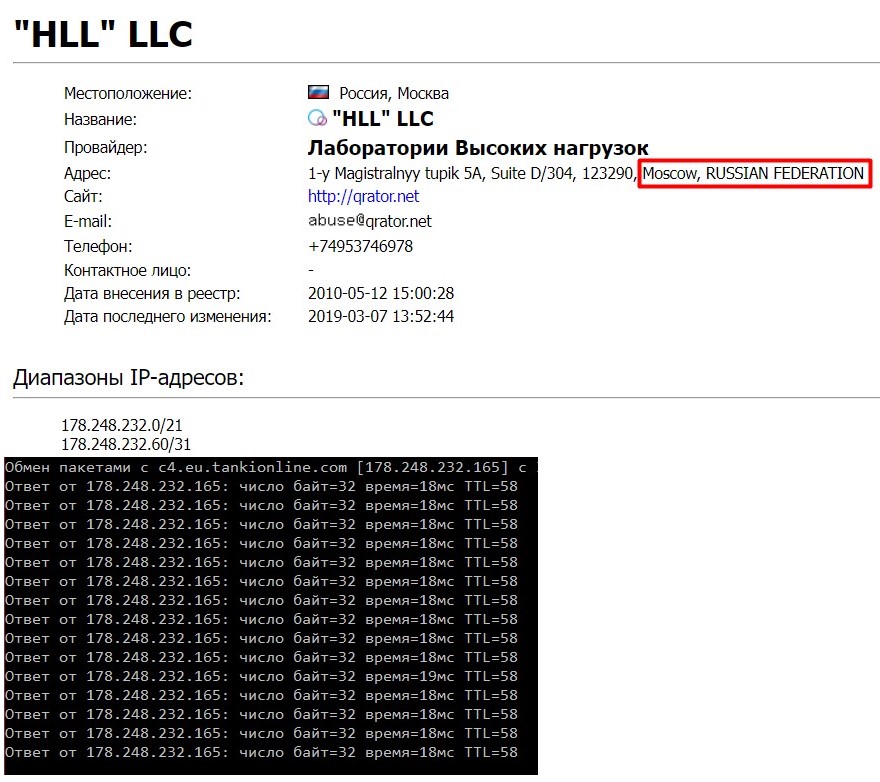Click the Диапазоны IP-адресов heading

[129, 377]
